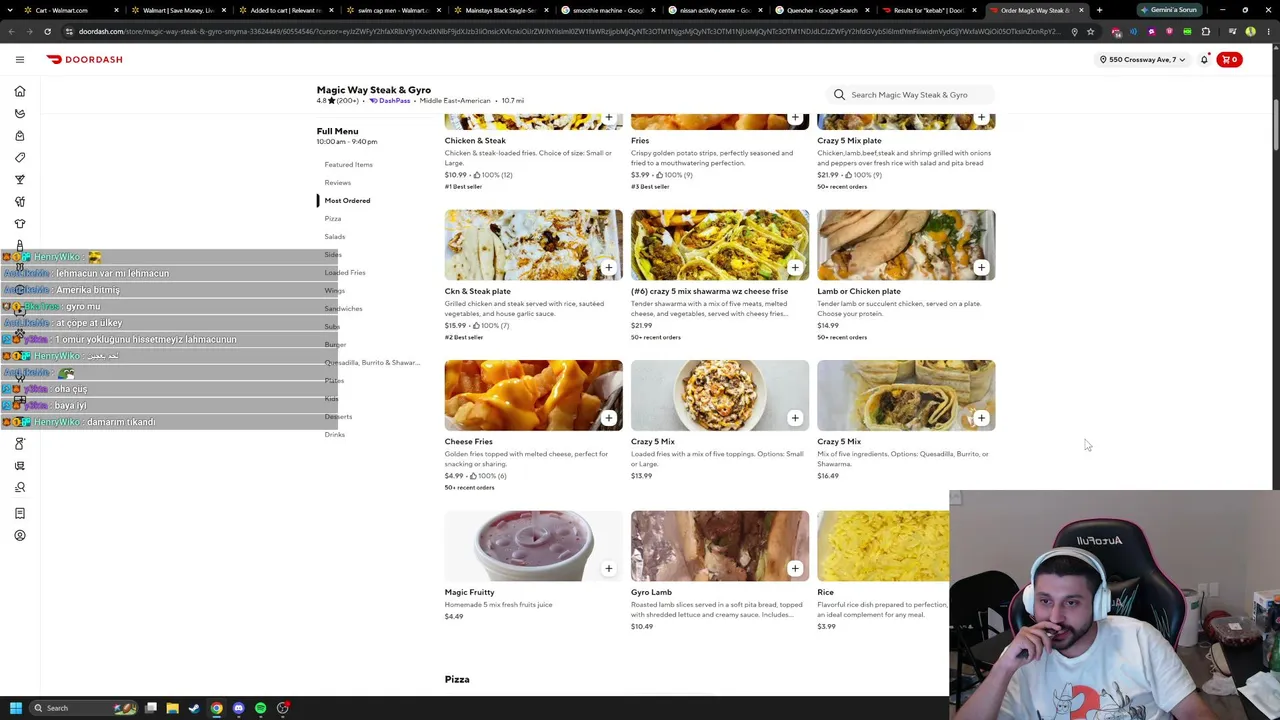1280x720 pixels.
Task: Add Ckn & Steak plate to cart
Action: pyautogui.click(x=608, y=267)
